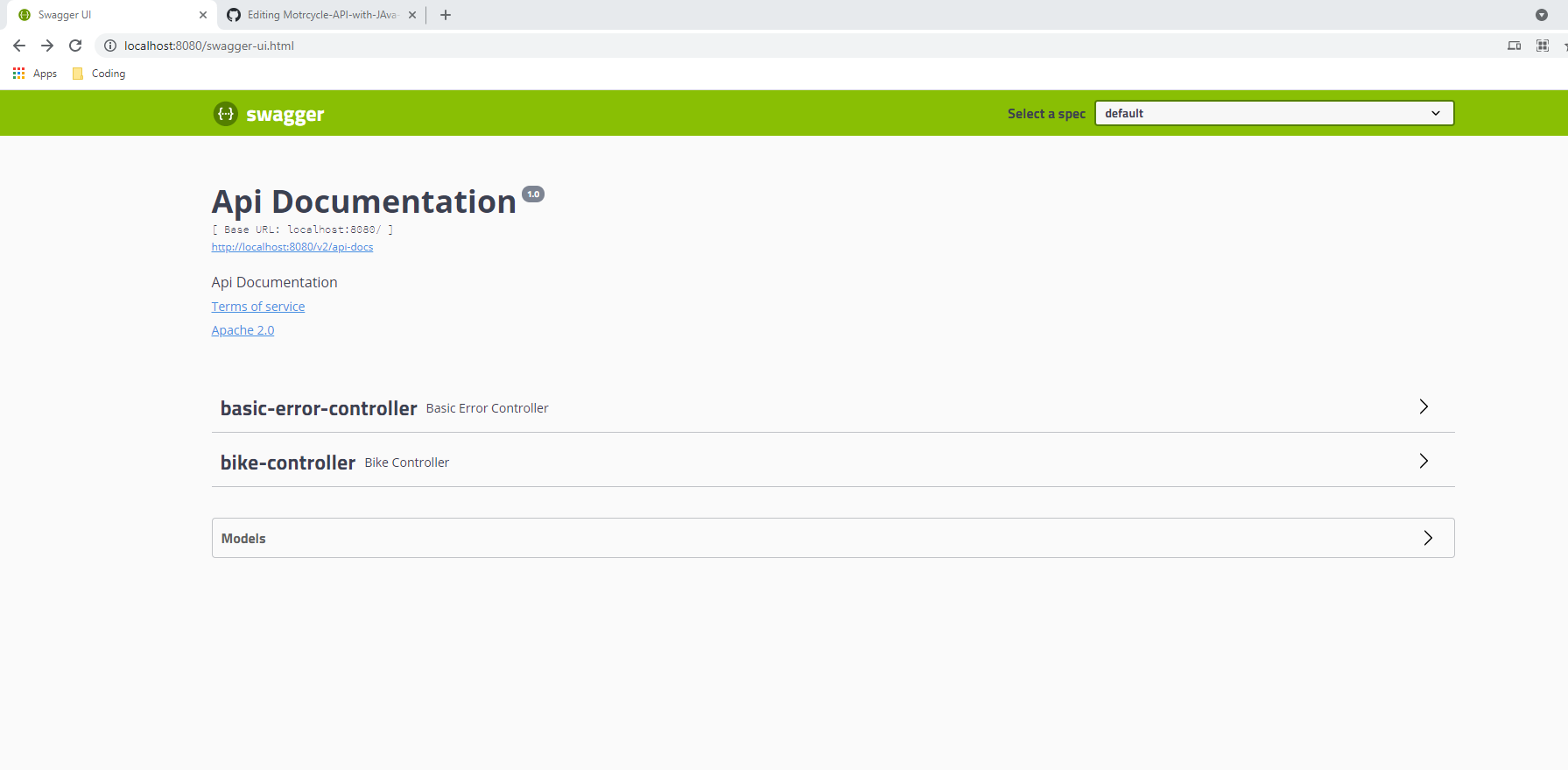Click the Swagger logo icon

[226, 114]
